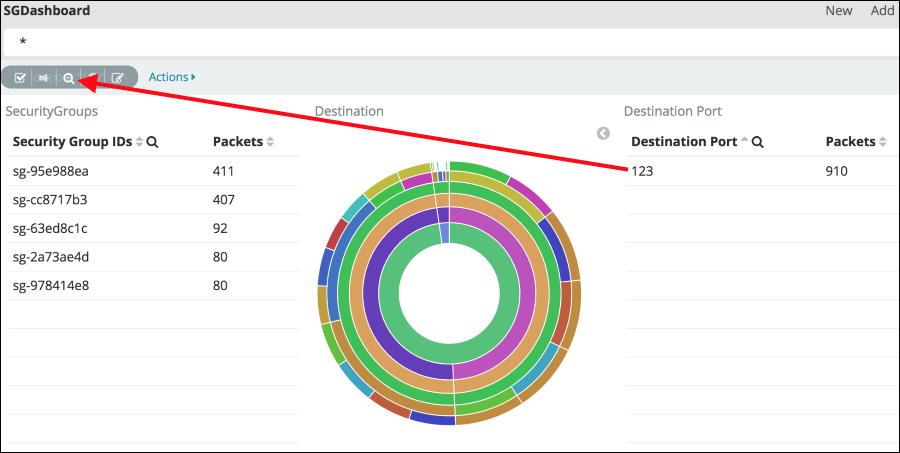Sort SecurityGroups table by Packets arrows
The image size is (900, 453).
pyautogui.click(x=270, y=142)
